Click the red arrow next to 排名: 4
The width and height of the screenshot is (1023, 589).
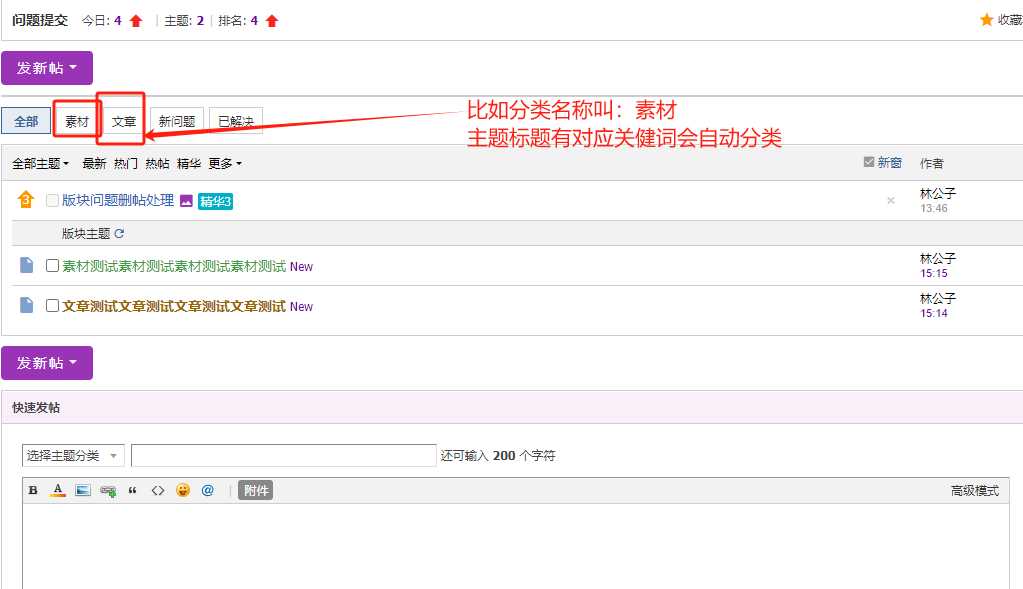coord(272,21)
